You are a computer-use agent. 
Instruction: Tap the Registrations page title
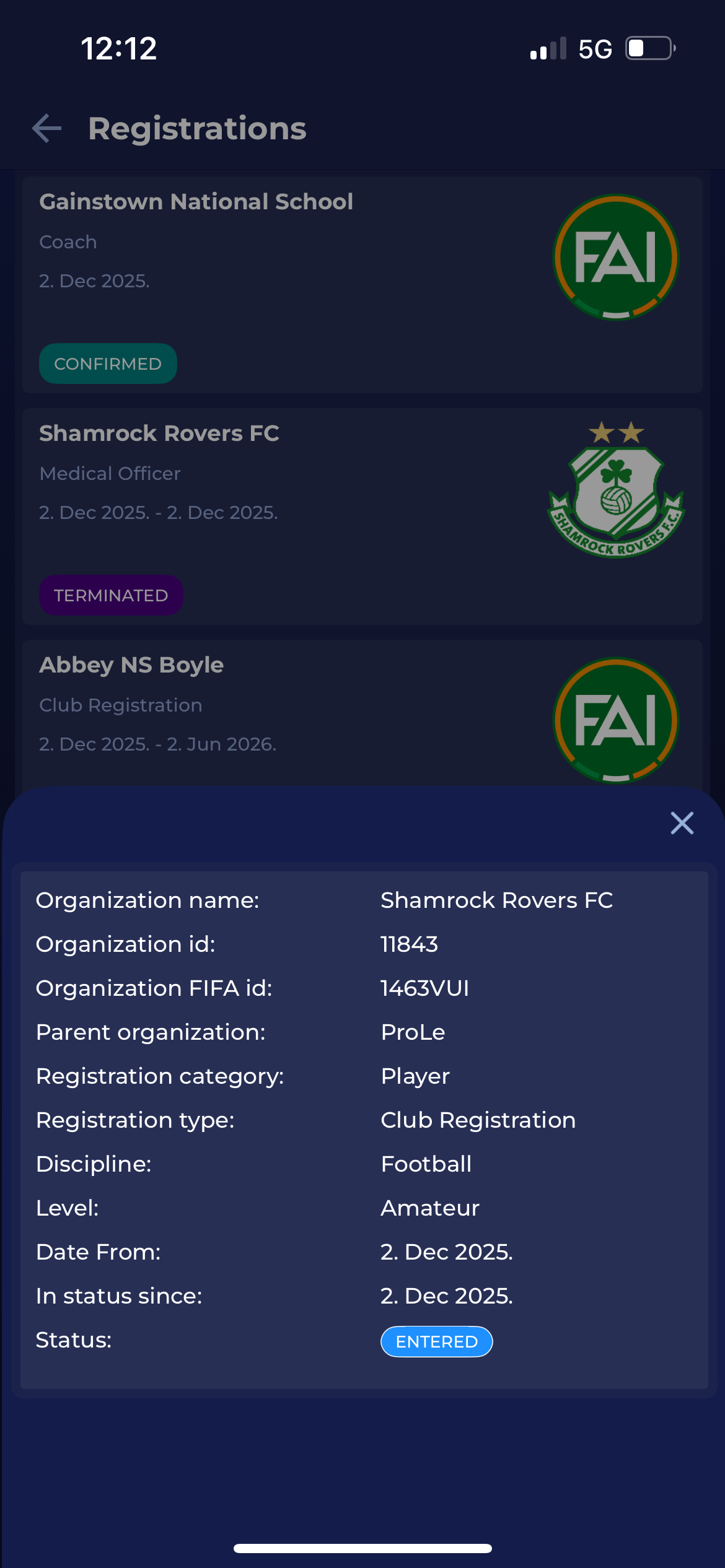pyautogui.click(x=197, y=129)
